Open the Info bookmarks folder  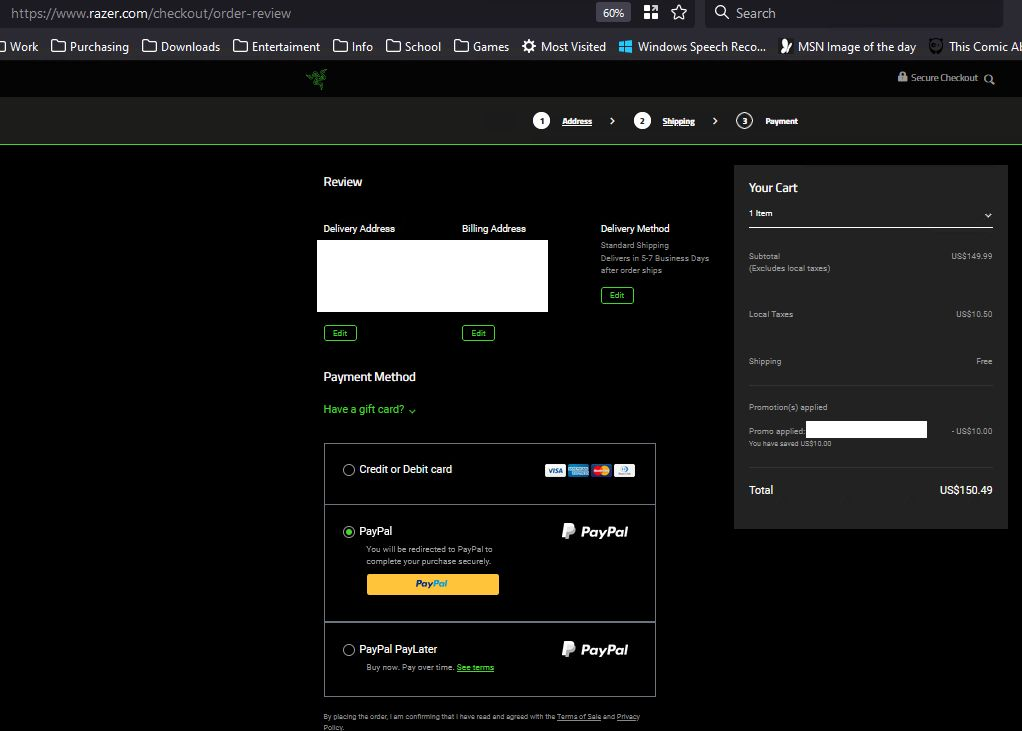(x=353, y=46)
